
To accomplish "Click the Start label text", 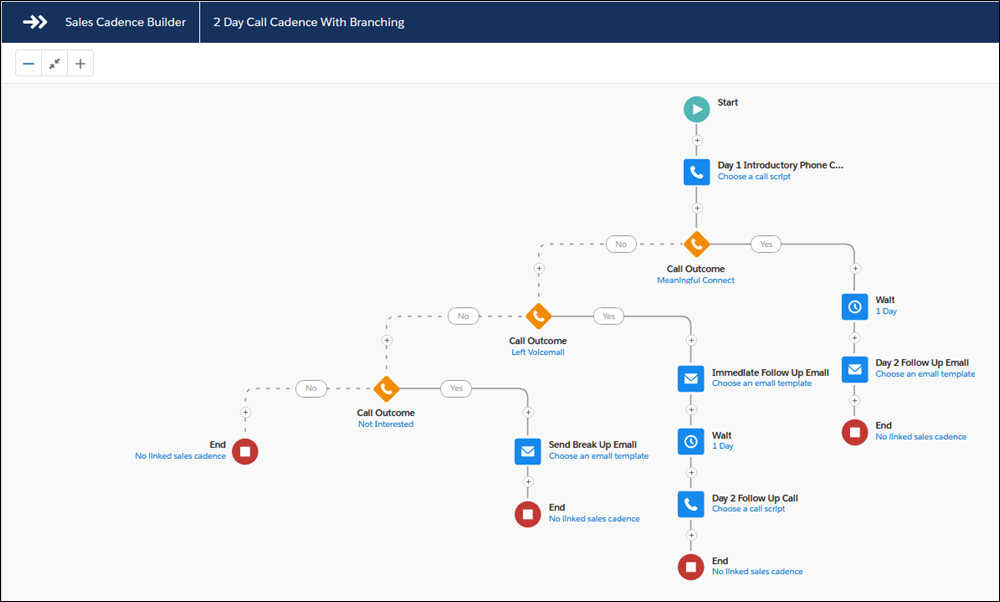I will 728,102.
